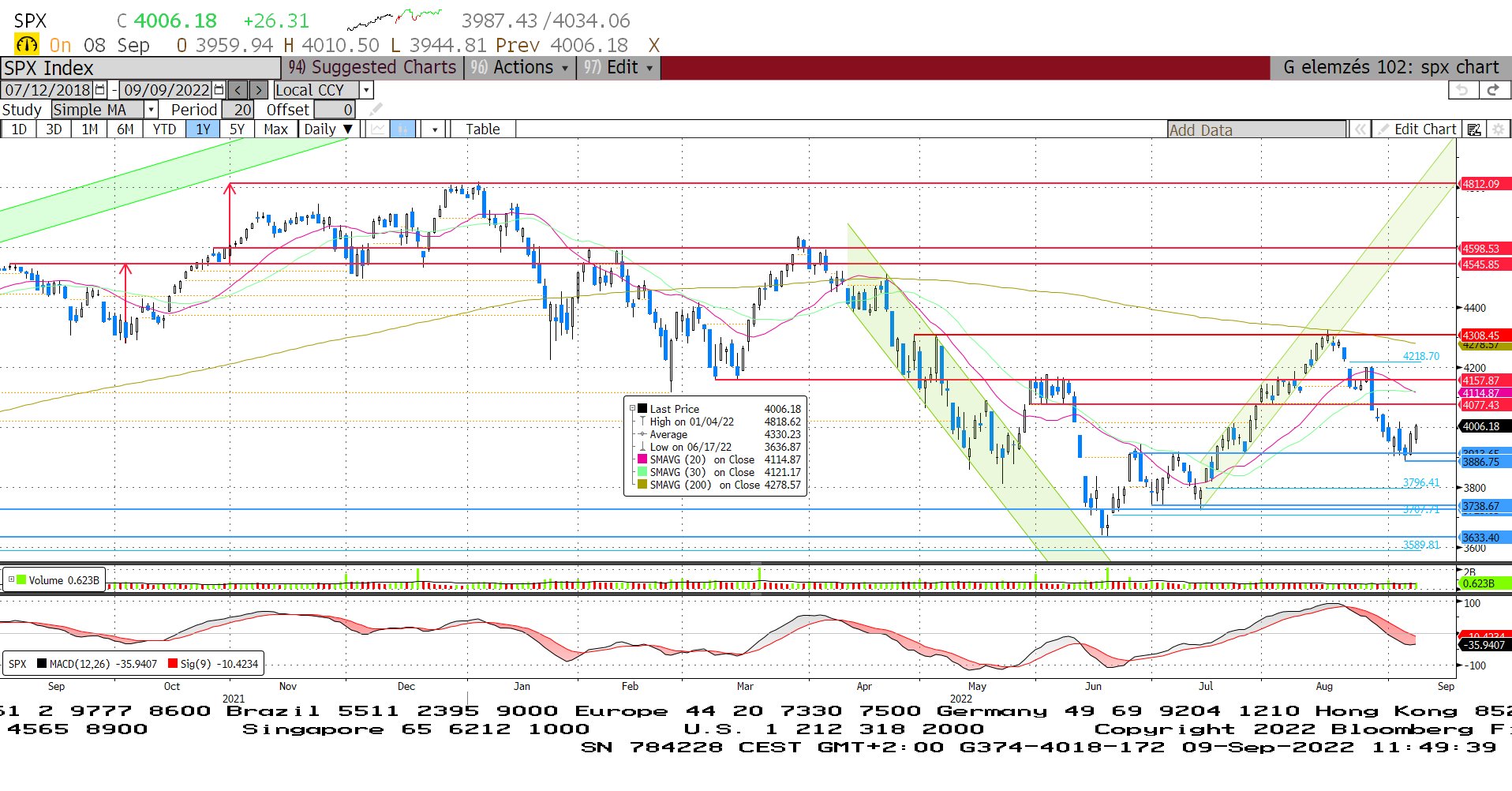The image size is (1512, 791).
Task: Click the 4006.18 last price axis label
Action: tap(1484, 426)
